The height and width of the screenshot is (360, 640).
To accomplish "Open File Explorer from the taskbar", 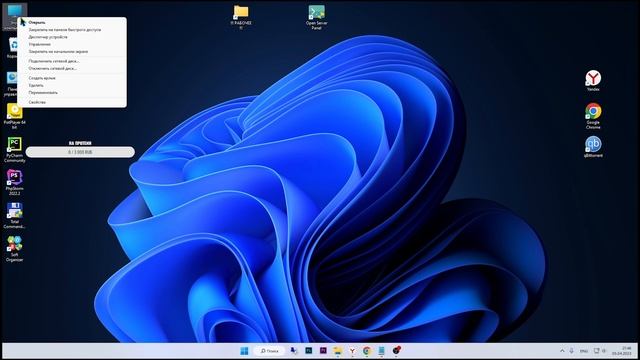I will [338, 351].
